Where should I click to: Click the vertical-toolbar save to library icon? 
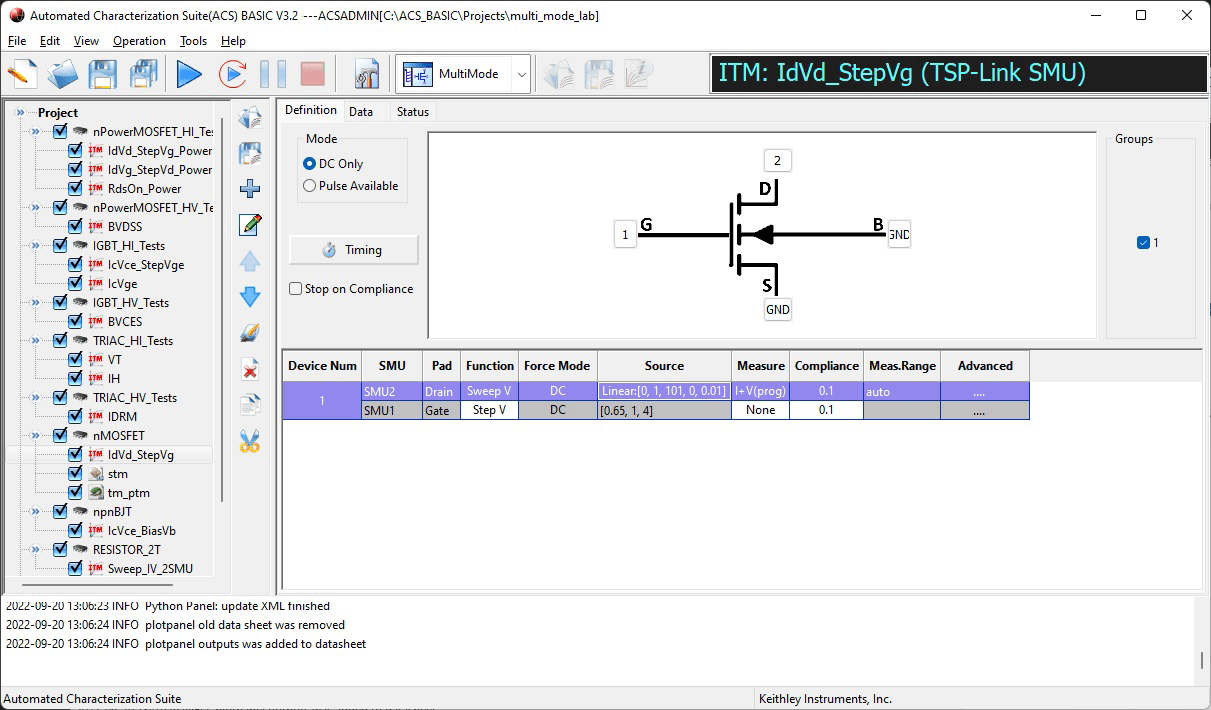click(x=250, y=153)
